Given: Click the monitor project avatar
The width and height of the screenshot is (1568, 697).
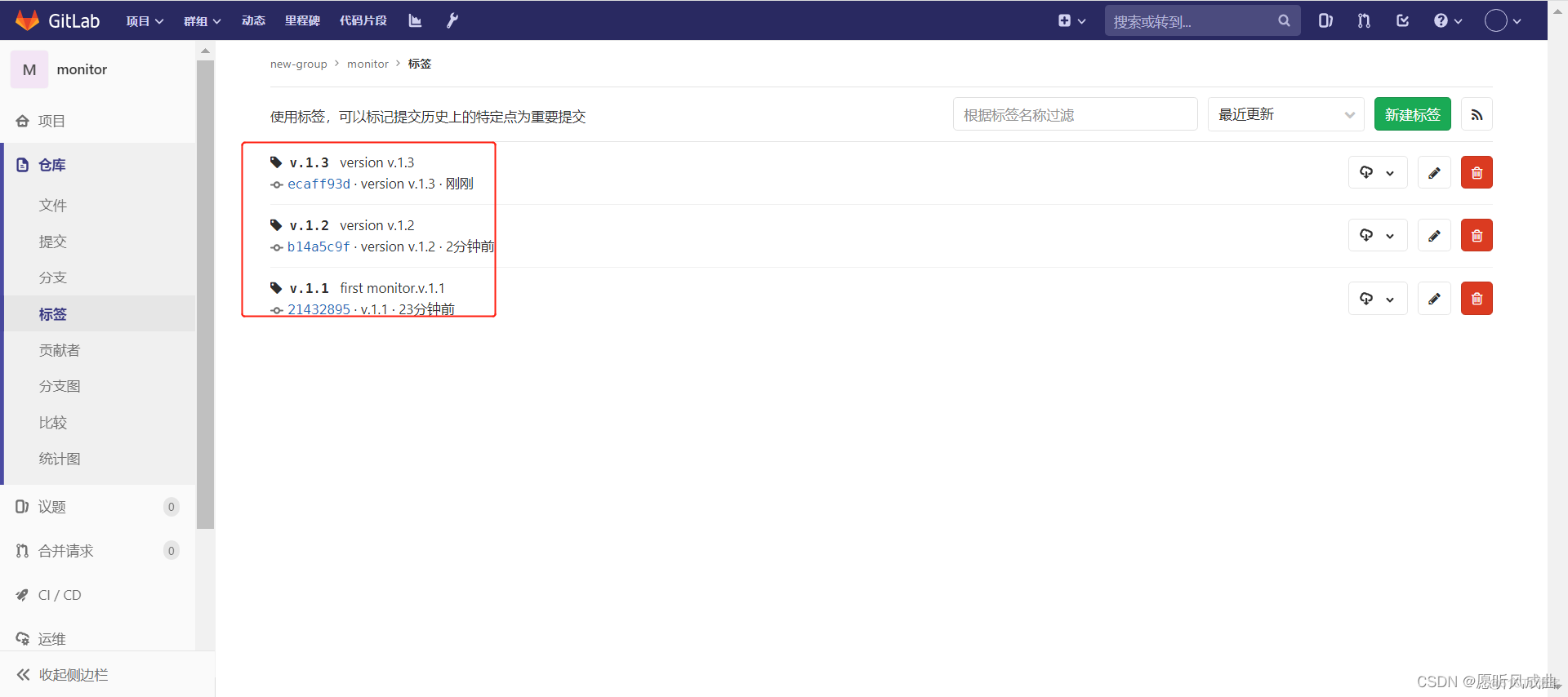Looking at the screenshot, I should 29,69.
